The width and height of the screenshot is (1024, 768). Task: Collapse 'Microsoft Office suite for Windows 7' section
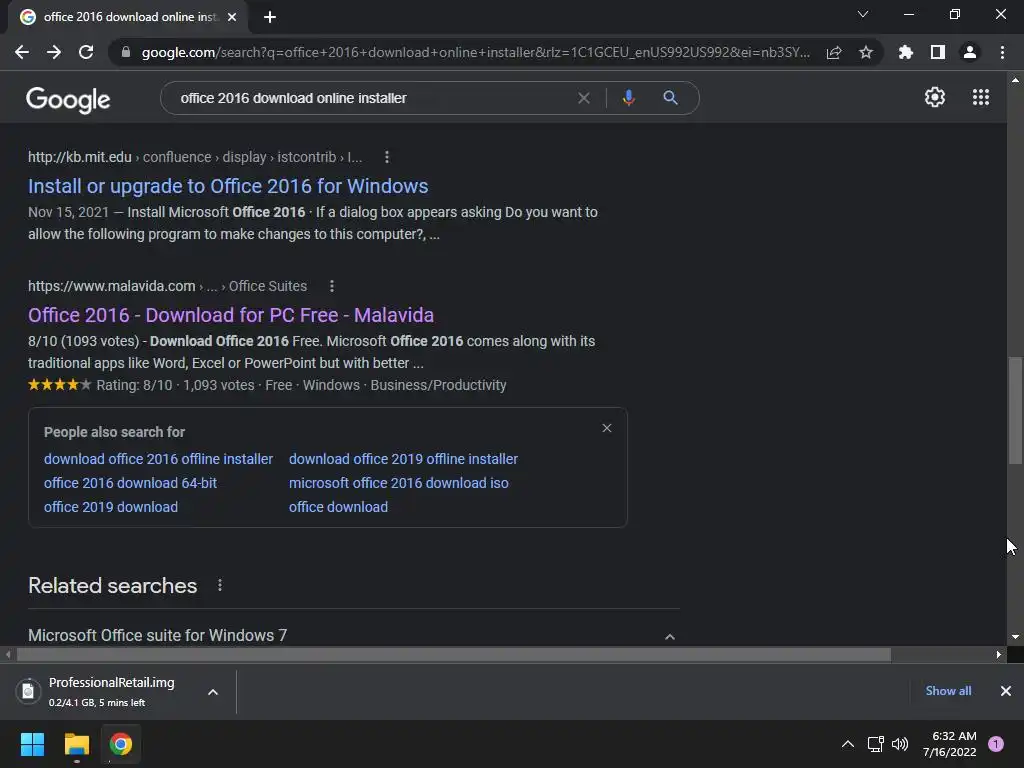669,637
